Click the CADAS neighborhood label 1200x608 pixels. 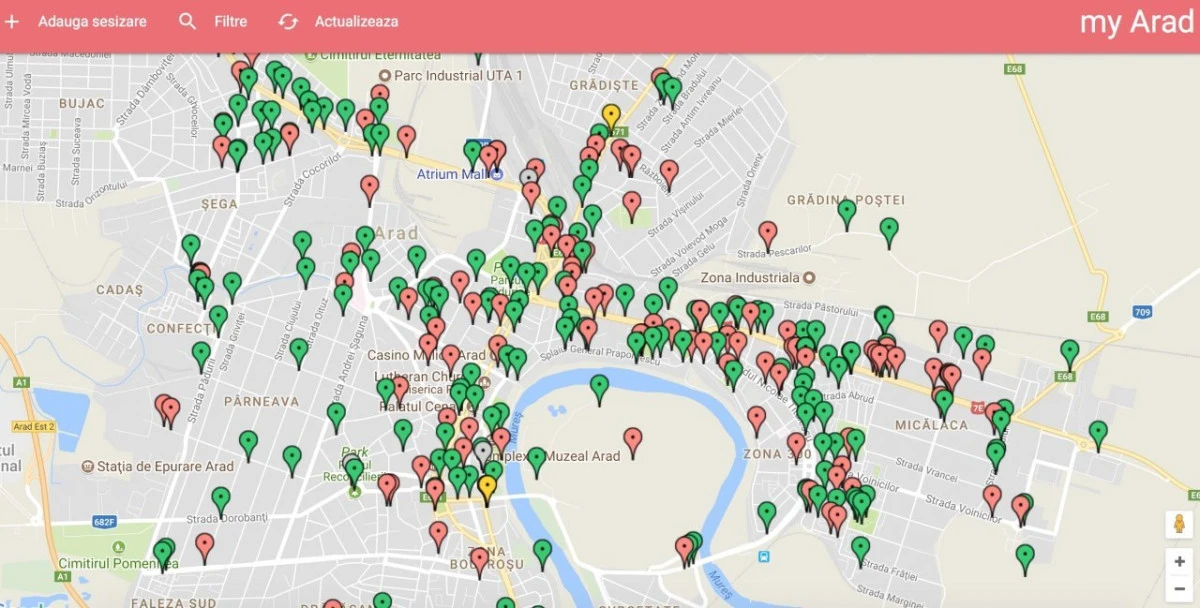pos(120,289)
